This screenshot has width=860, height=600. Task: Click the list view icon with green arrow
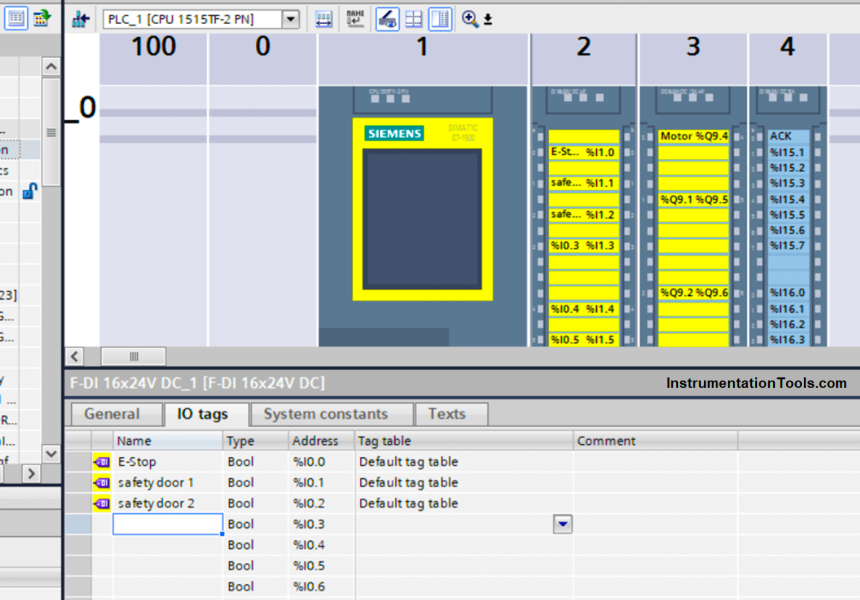[x=42, y=18]
